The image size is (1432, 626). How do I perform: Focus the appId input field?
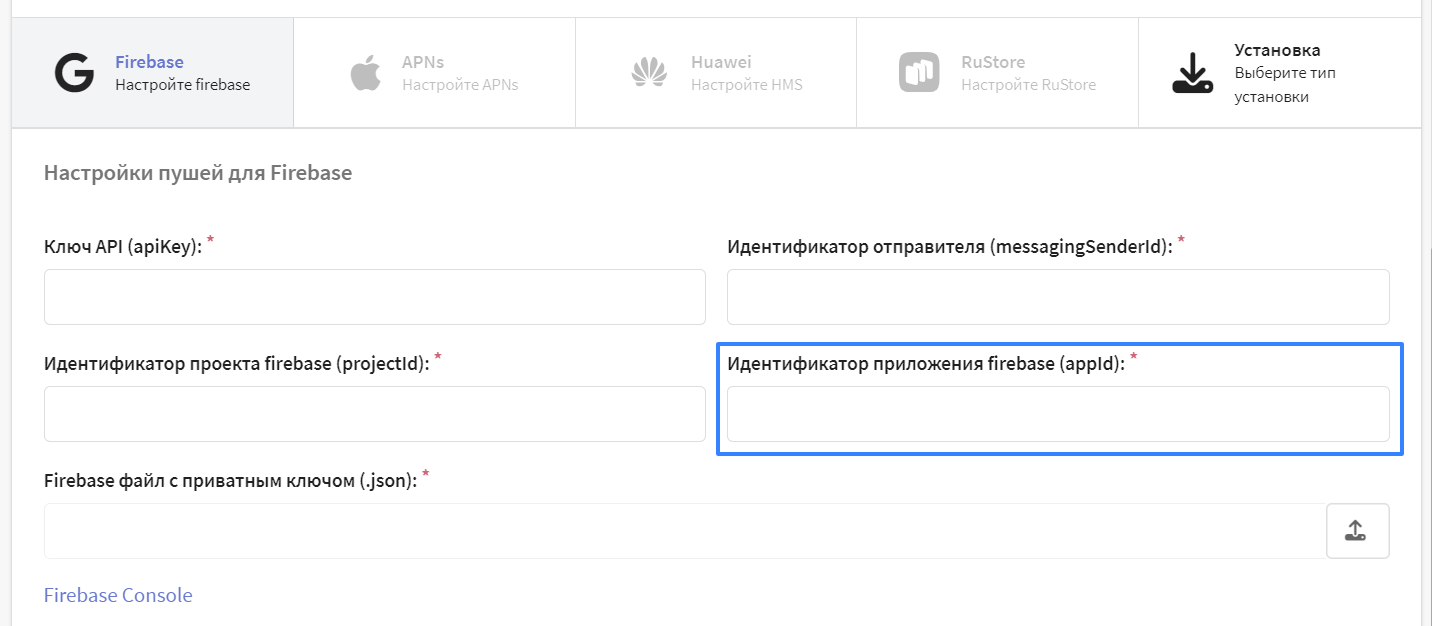pos(1058,414)
